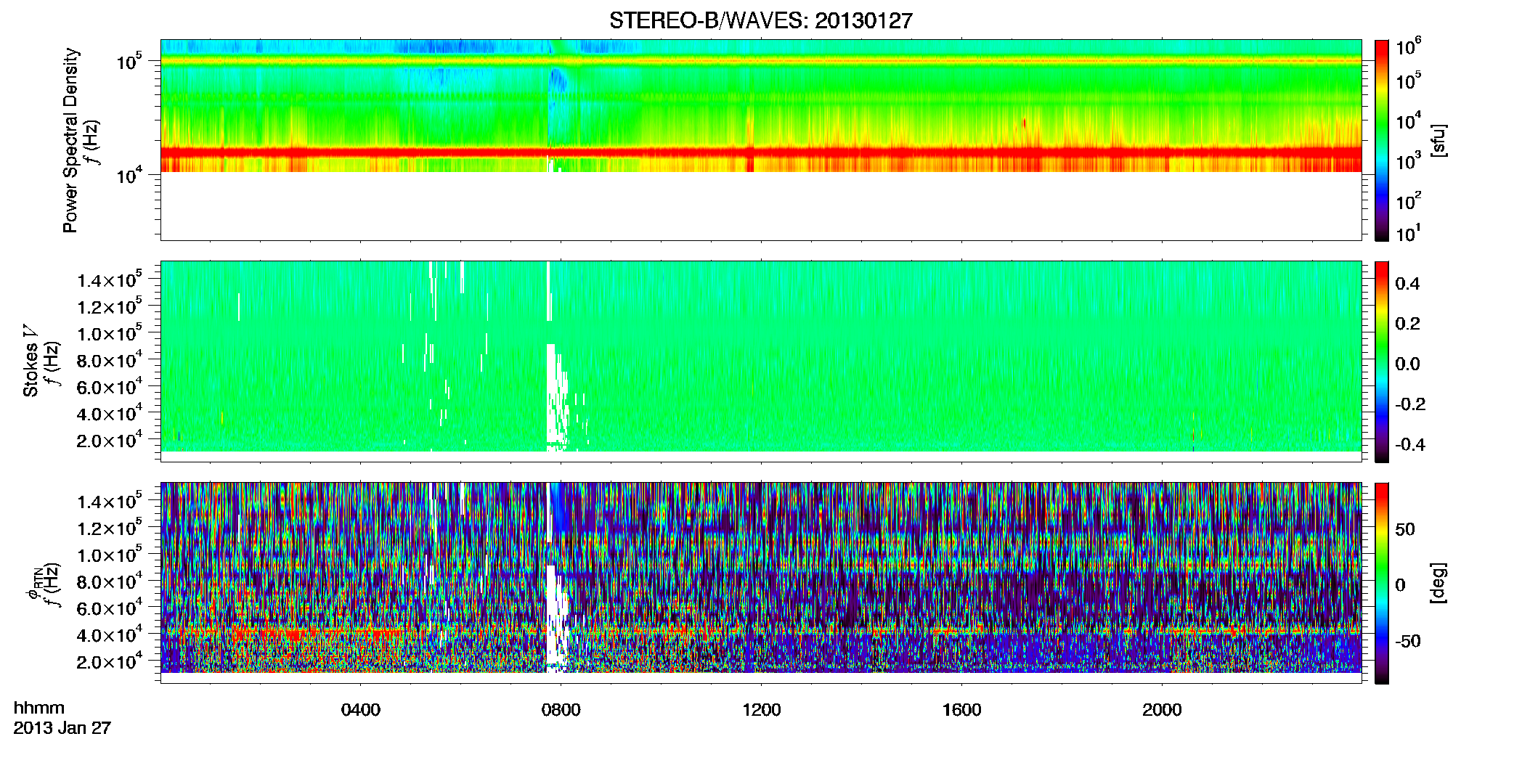This screenshot has width=1522, height=784.
Task: Click the "10⁶" label on sfu colorbar
Action: (1409, 48)
